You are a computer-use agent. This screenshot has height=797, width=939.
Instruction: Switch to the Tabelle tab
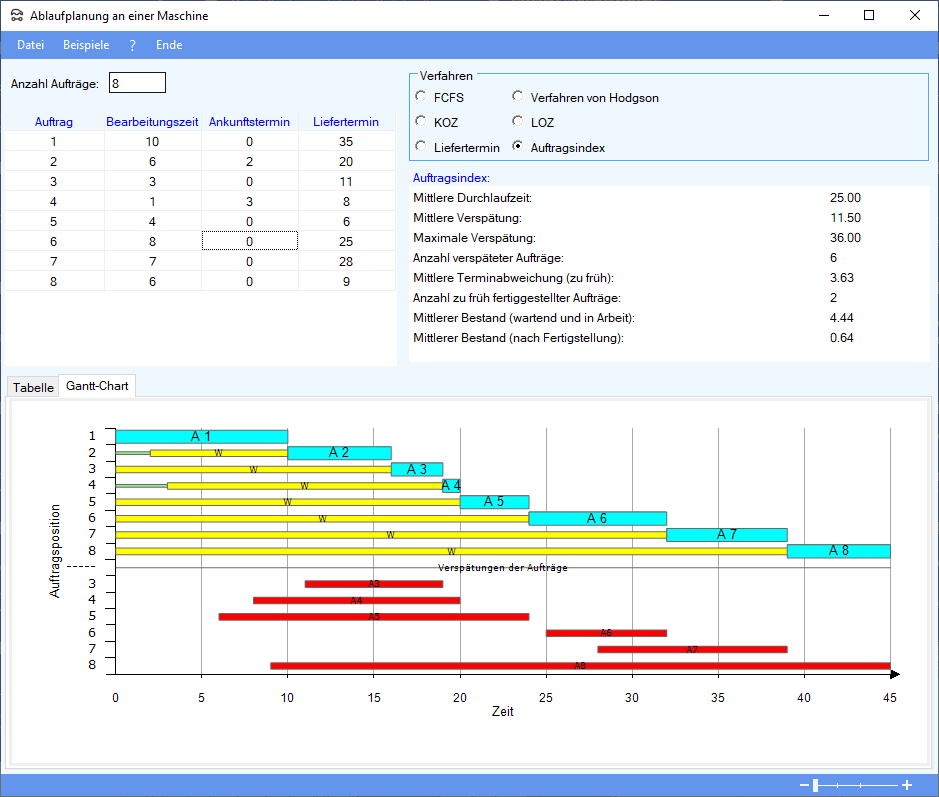pos(33,387)
